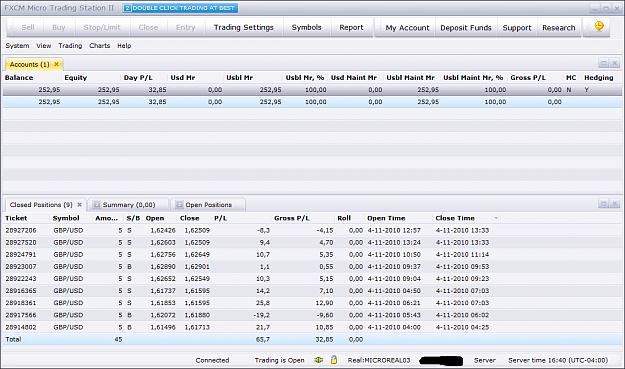Click the Entry order toolbar button

tap(186, 27)
